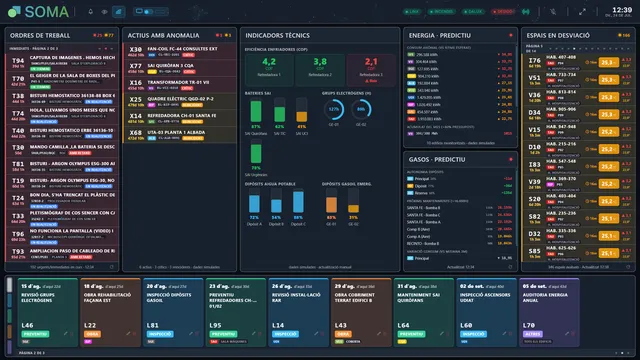Click the 25,3 value for room I76
This screenshot has height=360, width=640.
coord(609,62)
